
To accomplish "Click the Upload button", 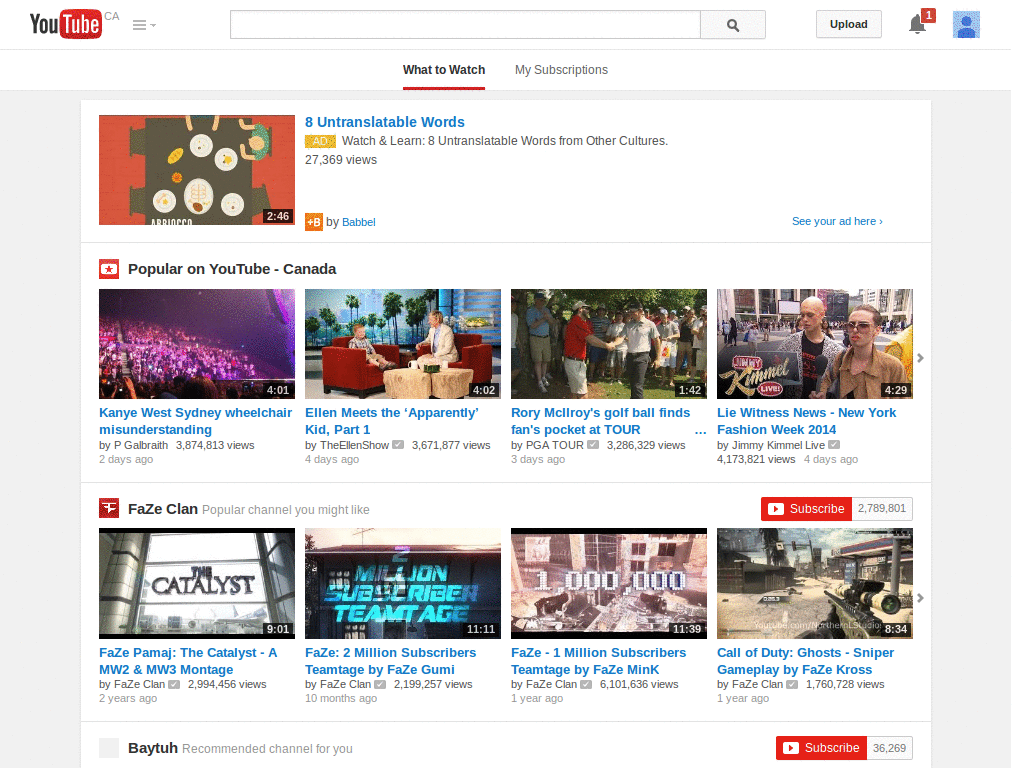I will (x=848, y=24).
